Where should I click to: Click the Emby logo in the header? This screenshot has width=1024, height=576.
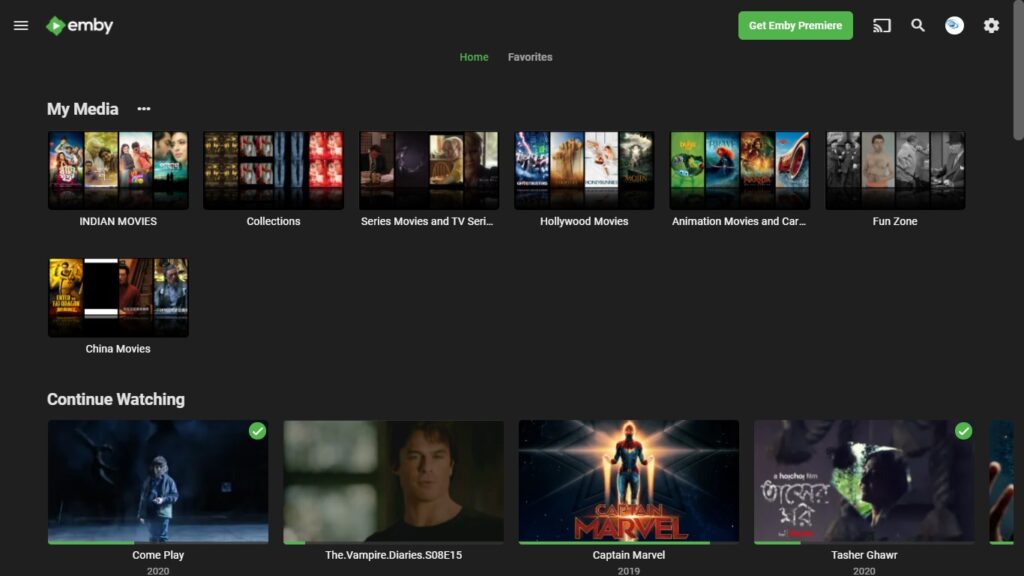tap(80, 26)
